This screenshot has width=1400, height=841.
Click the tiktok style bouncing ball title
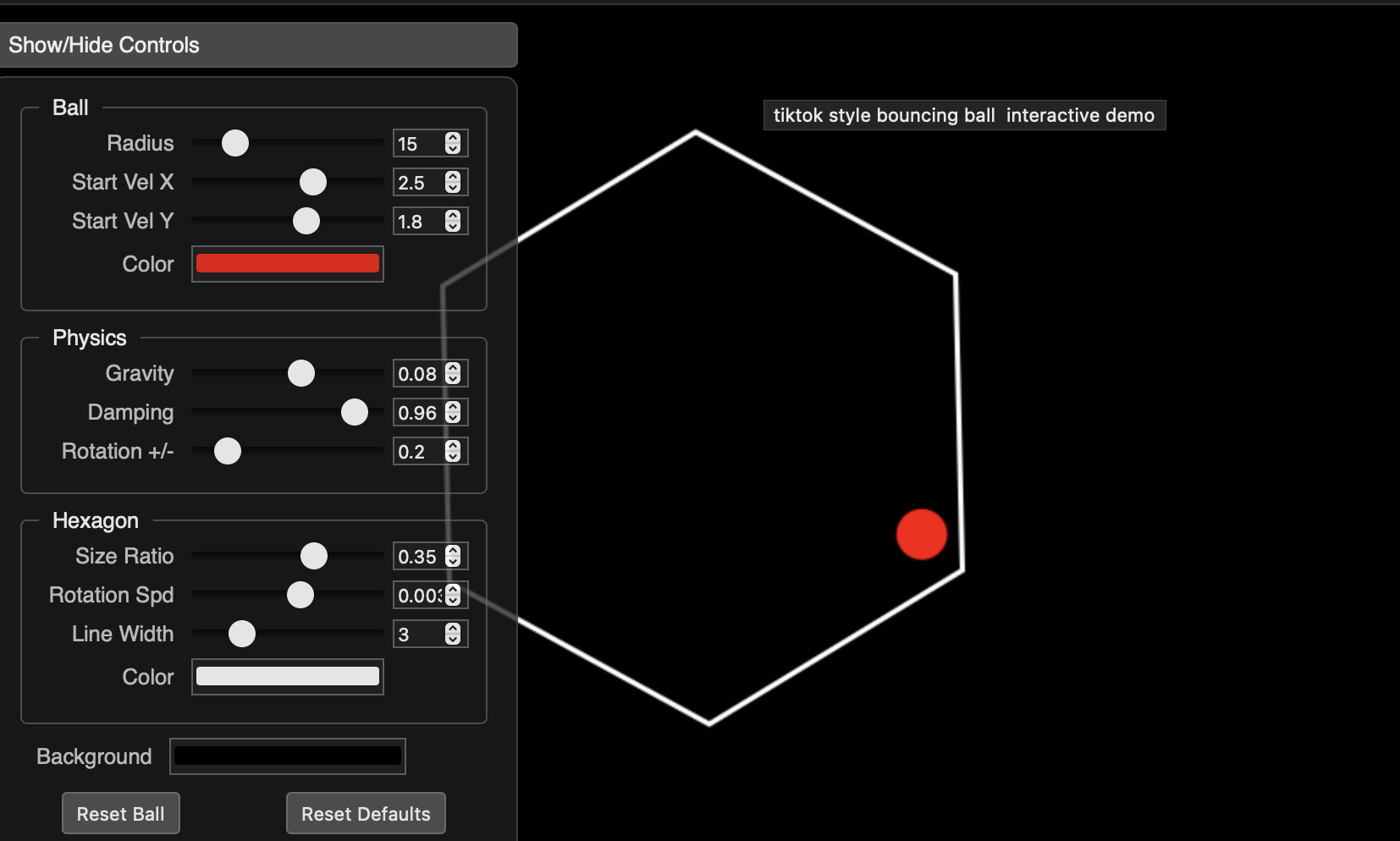964,115
